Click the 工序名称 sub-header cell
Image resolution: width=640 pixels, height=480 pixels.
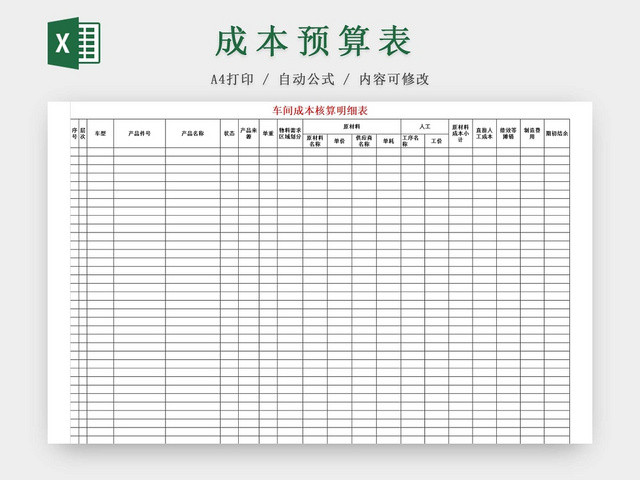pos(413,141)
